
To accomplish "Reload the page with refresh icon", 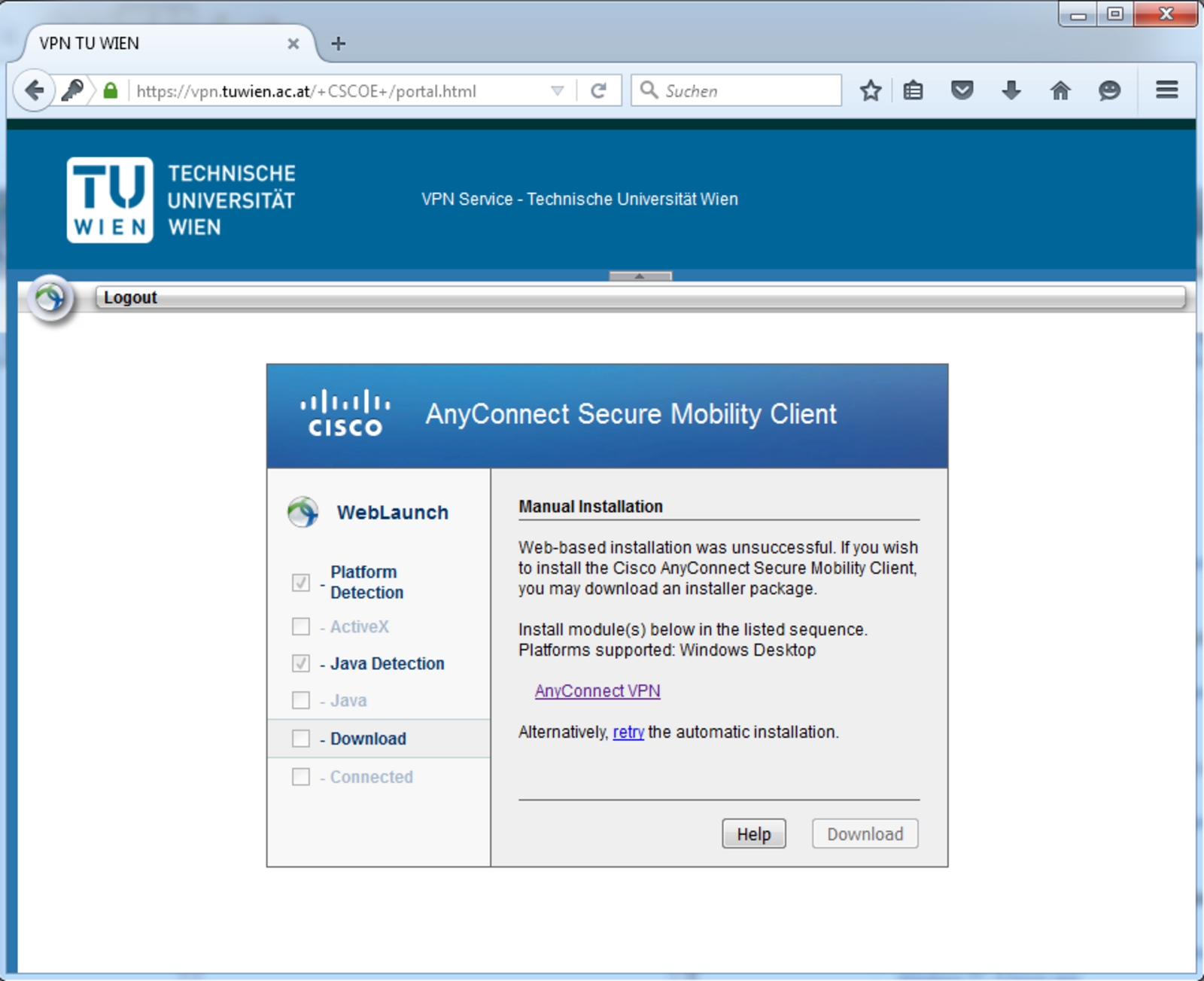I will (599, 91).
